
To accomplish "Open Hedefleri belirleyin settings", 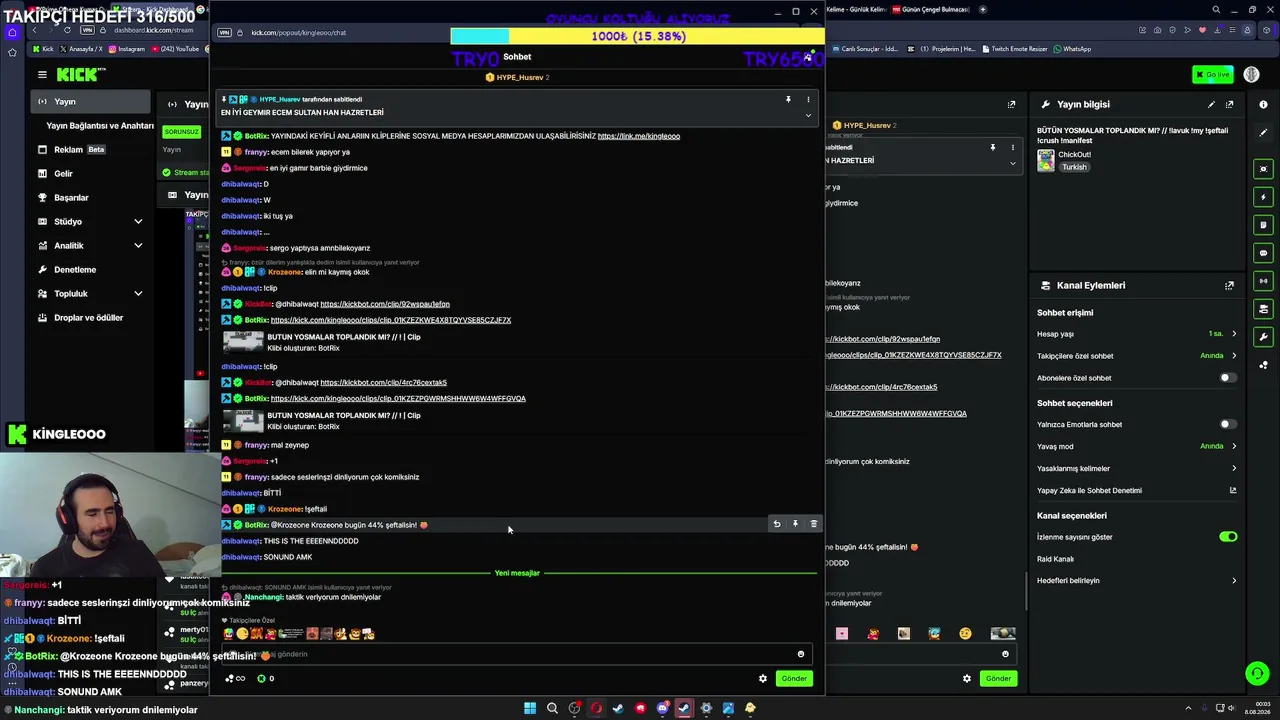I will (x=1137, y=580).
